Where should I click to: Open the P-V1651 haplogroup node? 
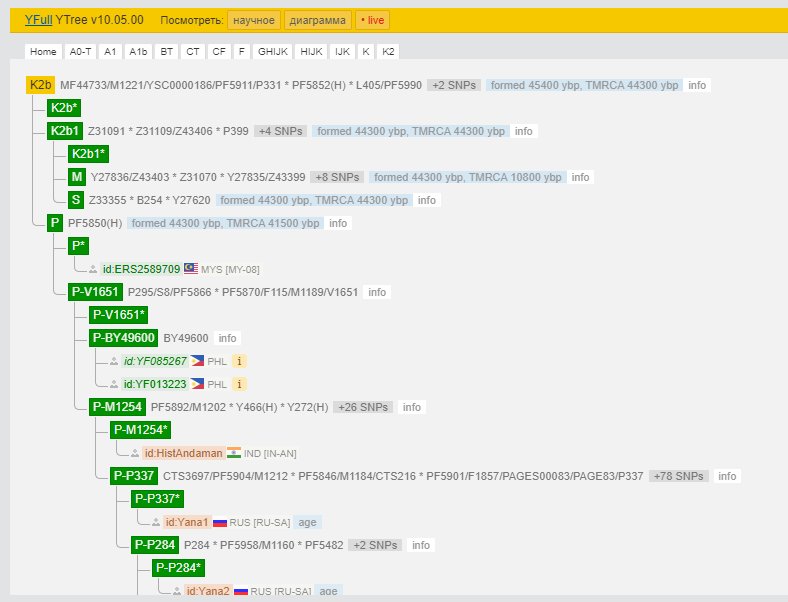coord(95,292)
